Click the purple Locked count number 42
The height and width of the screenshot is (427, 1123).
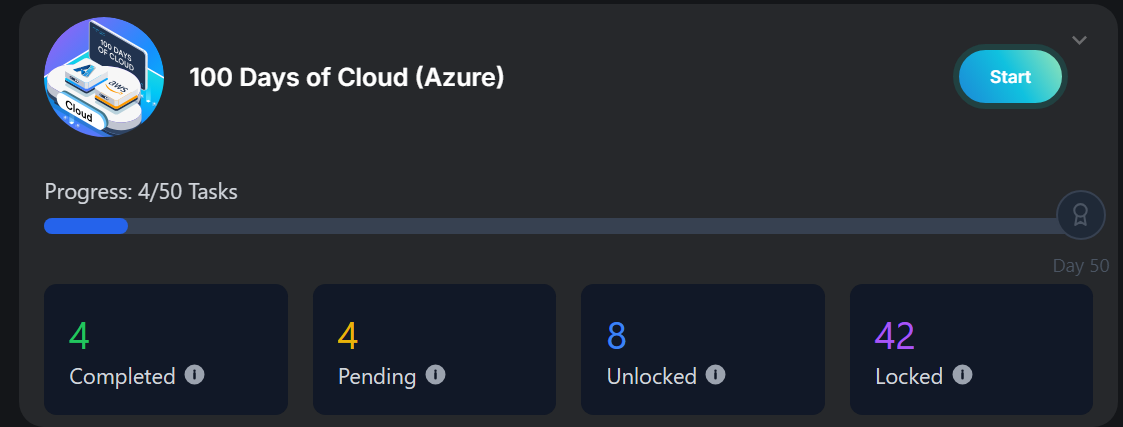coord(895,336)
